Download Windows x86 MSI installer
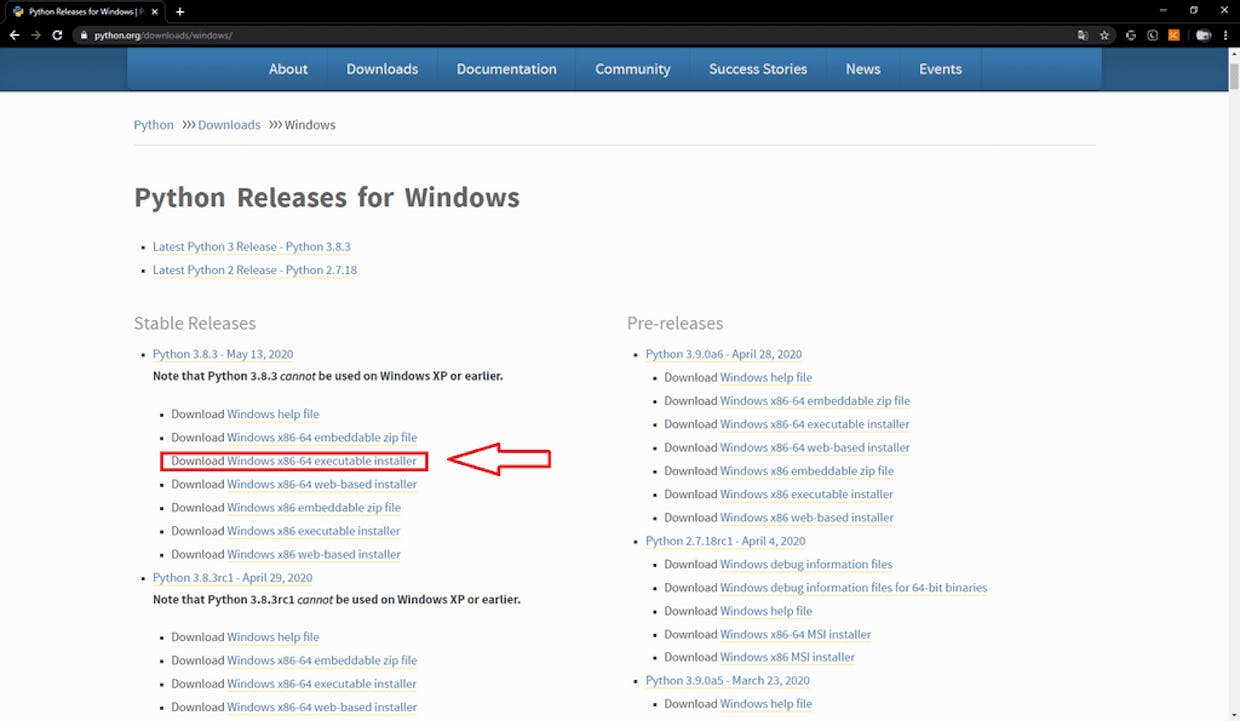The image size is (1240, 721). click(787, 657)
